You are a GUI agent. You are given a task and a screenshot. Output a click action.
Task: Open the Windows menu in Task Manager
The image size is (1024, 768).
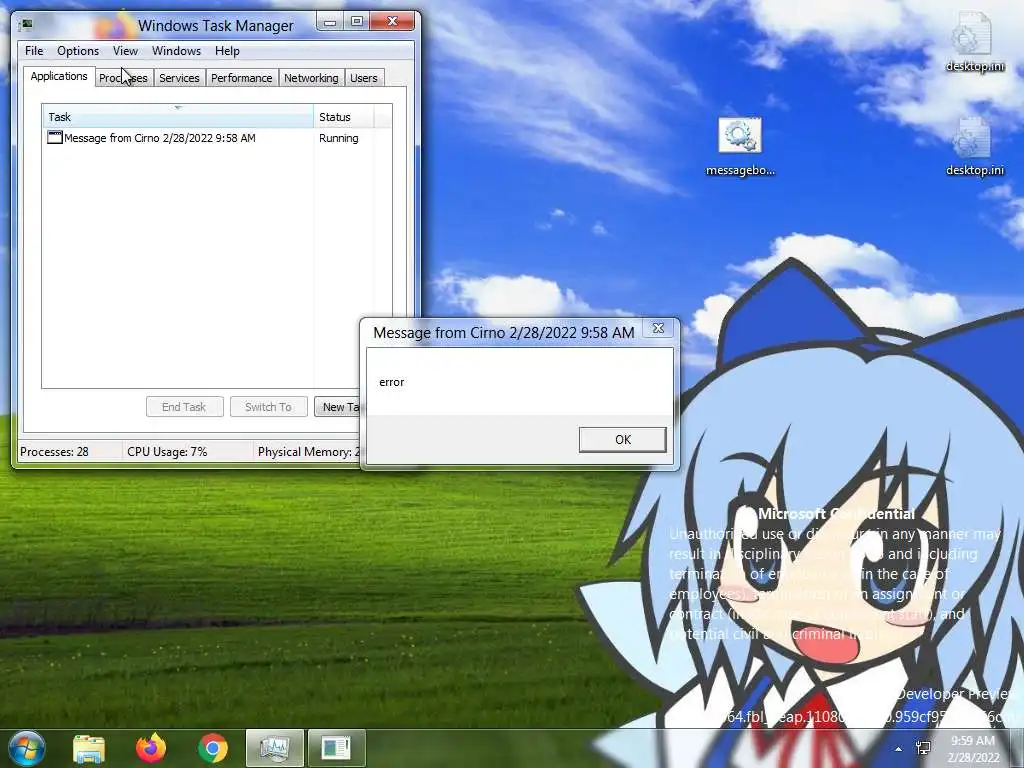(176, 51)
